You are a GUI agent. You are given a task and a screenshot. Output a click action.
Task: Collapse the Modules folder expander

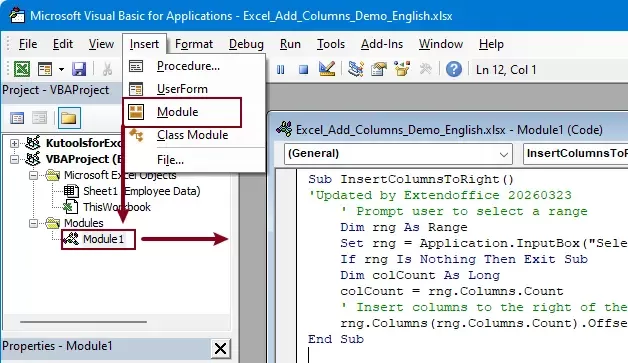34,223
